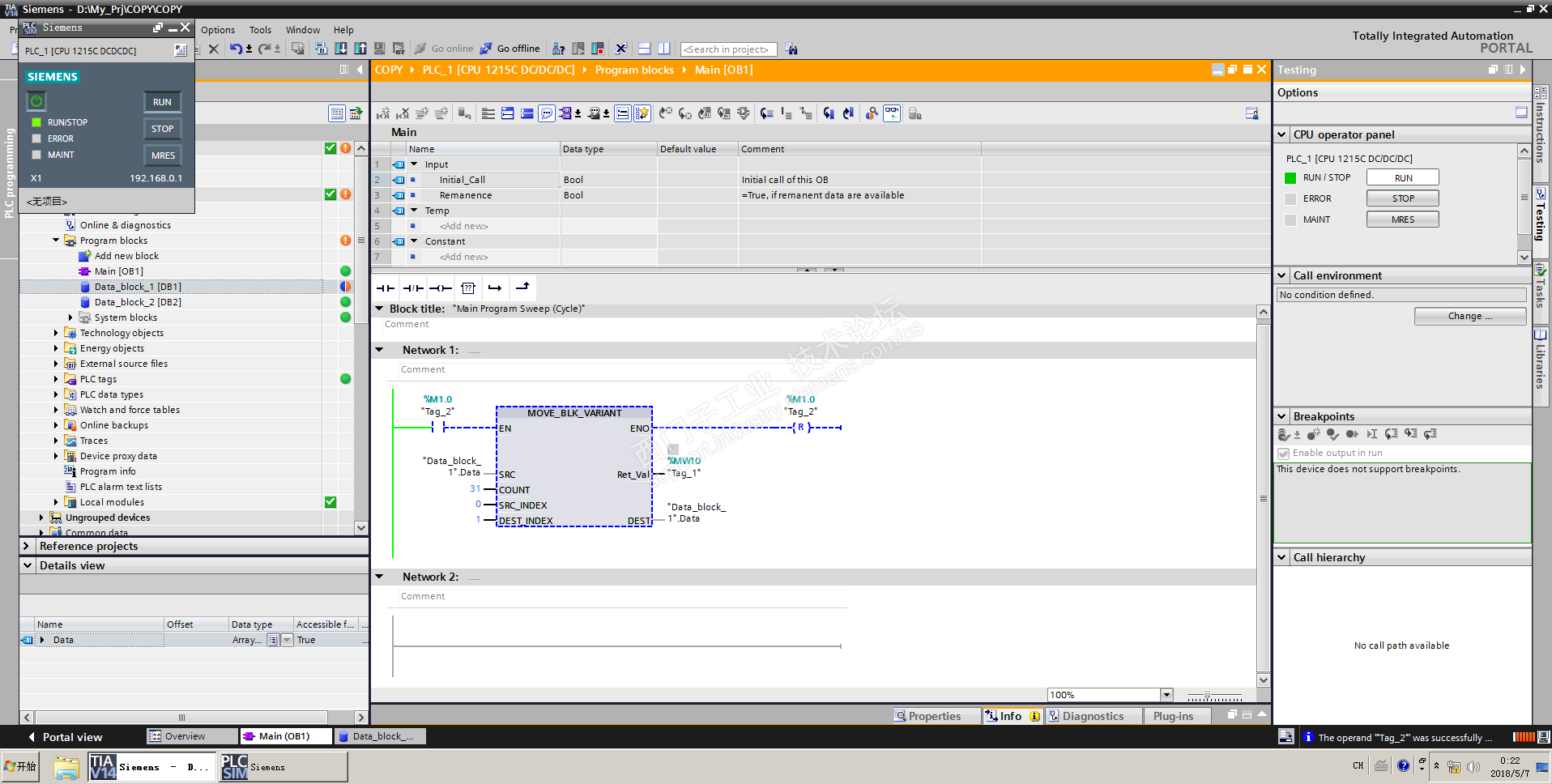
Task: Insert a normally open contact
Action: coord(386,288)
